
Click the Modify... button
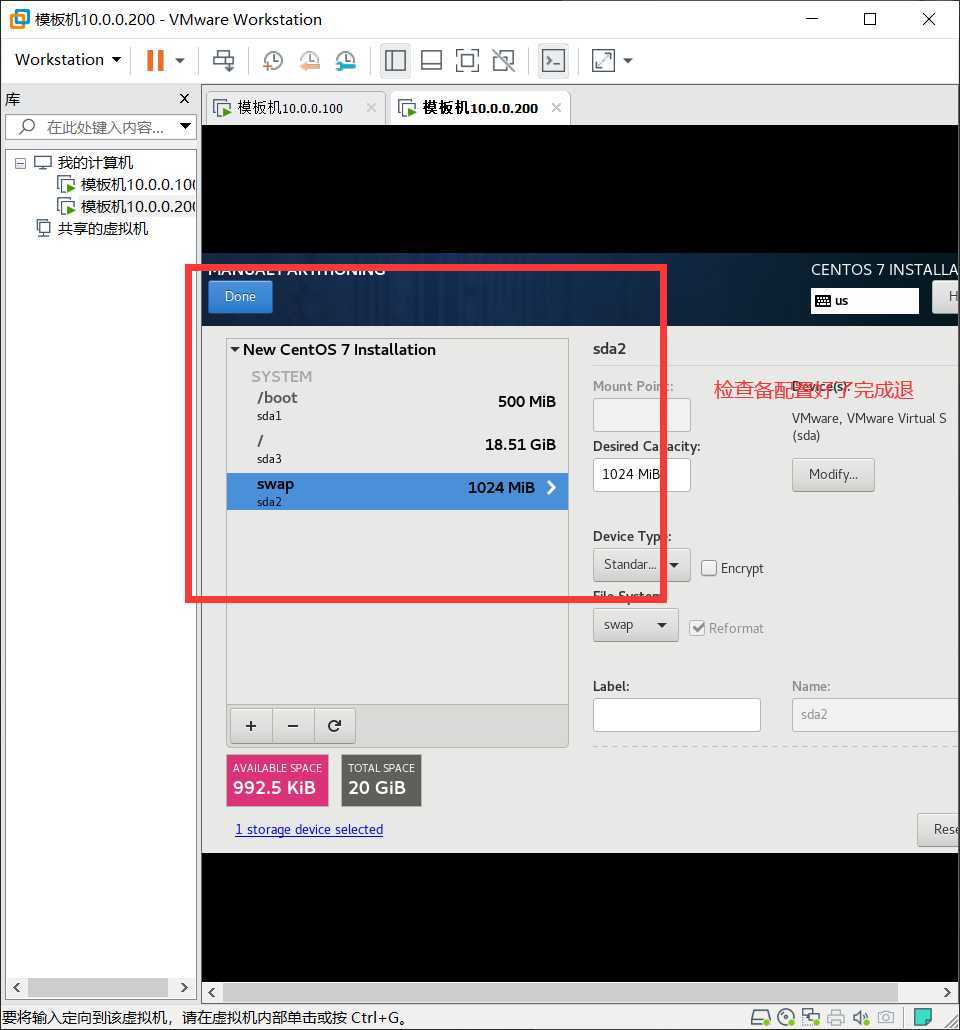tap(833, 474)
